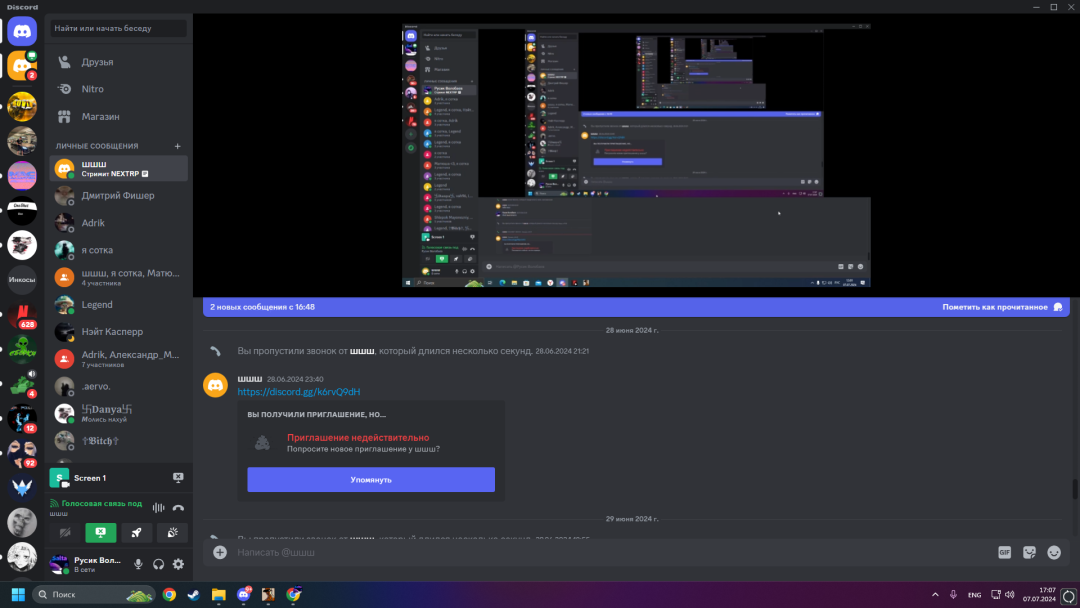Open the Friends tab
This screenshot has height=608, width=1080.
pos(118,62)
